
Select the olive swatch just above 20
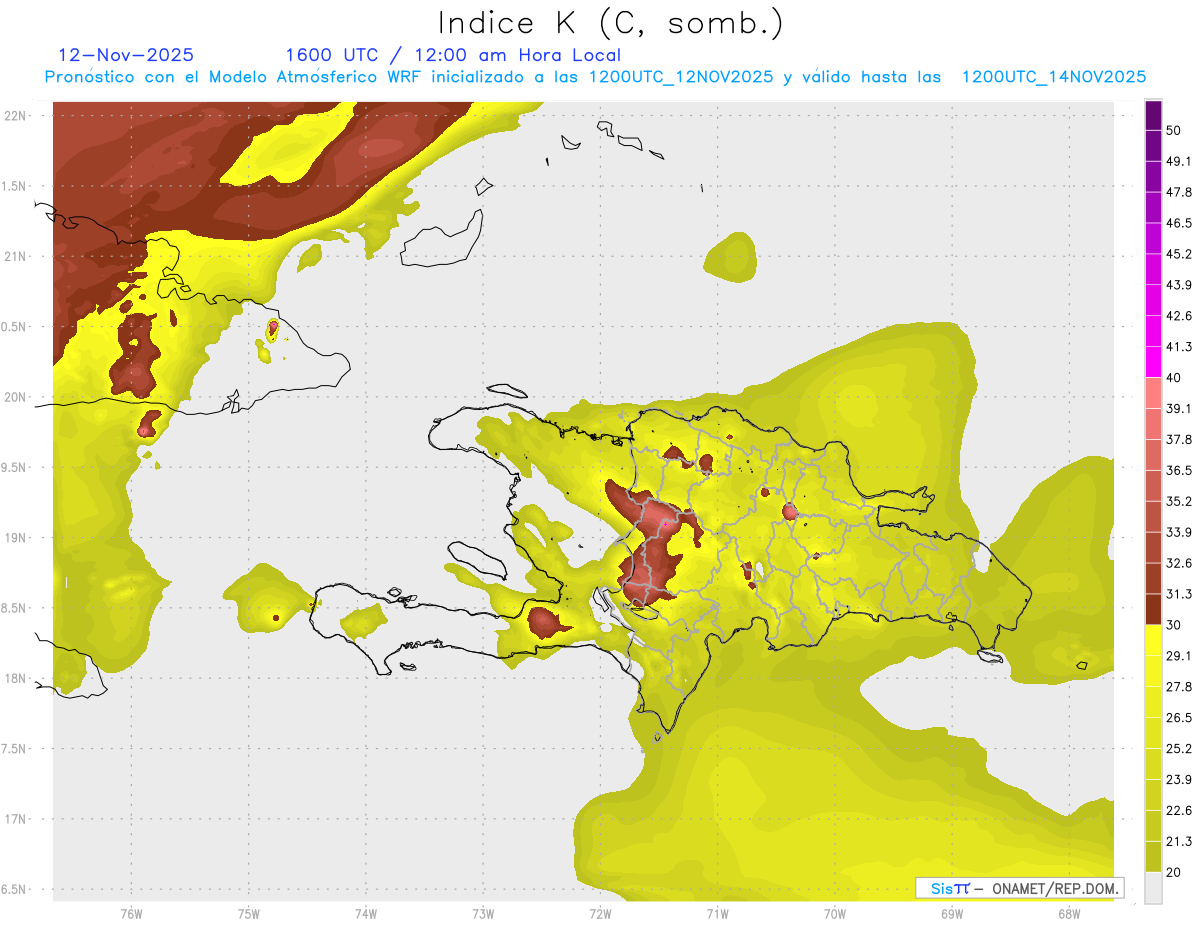coord(1153,856)
